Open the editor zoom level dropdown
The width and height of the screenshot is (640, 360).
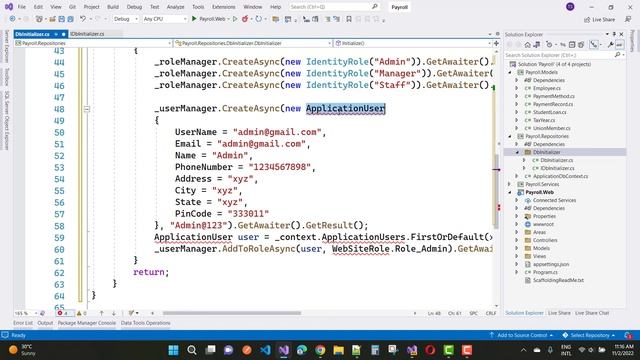point(26,313)
